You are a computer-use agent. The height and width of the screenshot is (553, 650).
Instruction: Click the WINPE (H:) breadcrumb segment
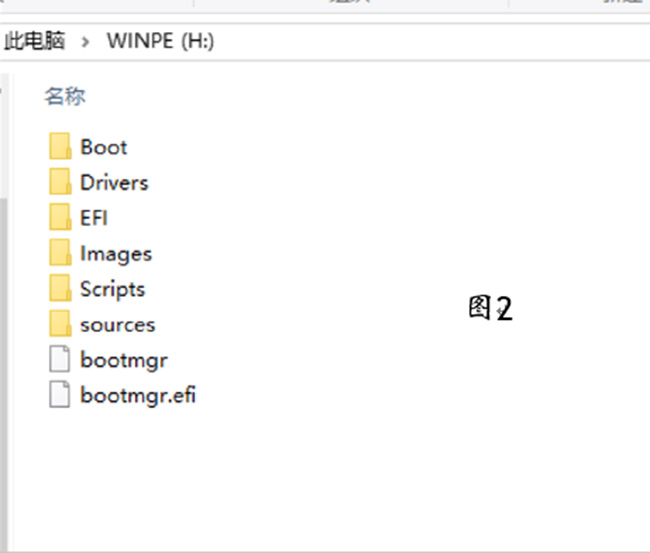(161, 41)
